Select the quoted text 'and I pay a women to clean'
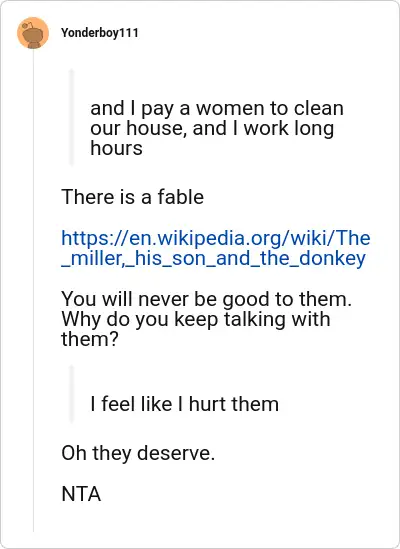 point(217,108)
